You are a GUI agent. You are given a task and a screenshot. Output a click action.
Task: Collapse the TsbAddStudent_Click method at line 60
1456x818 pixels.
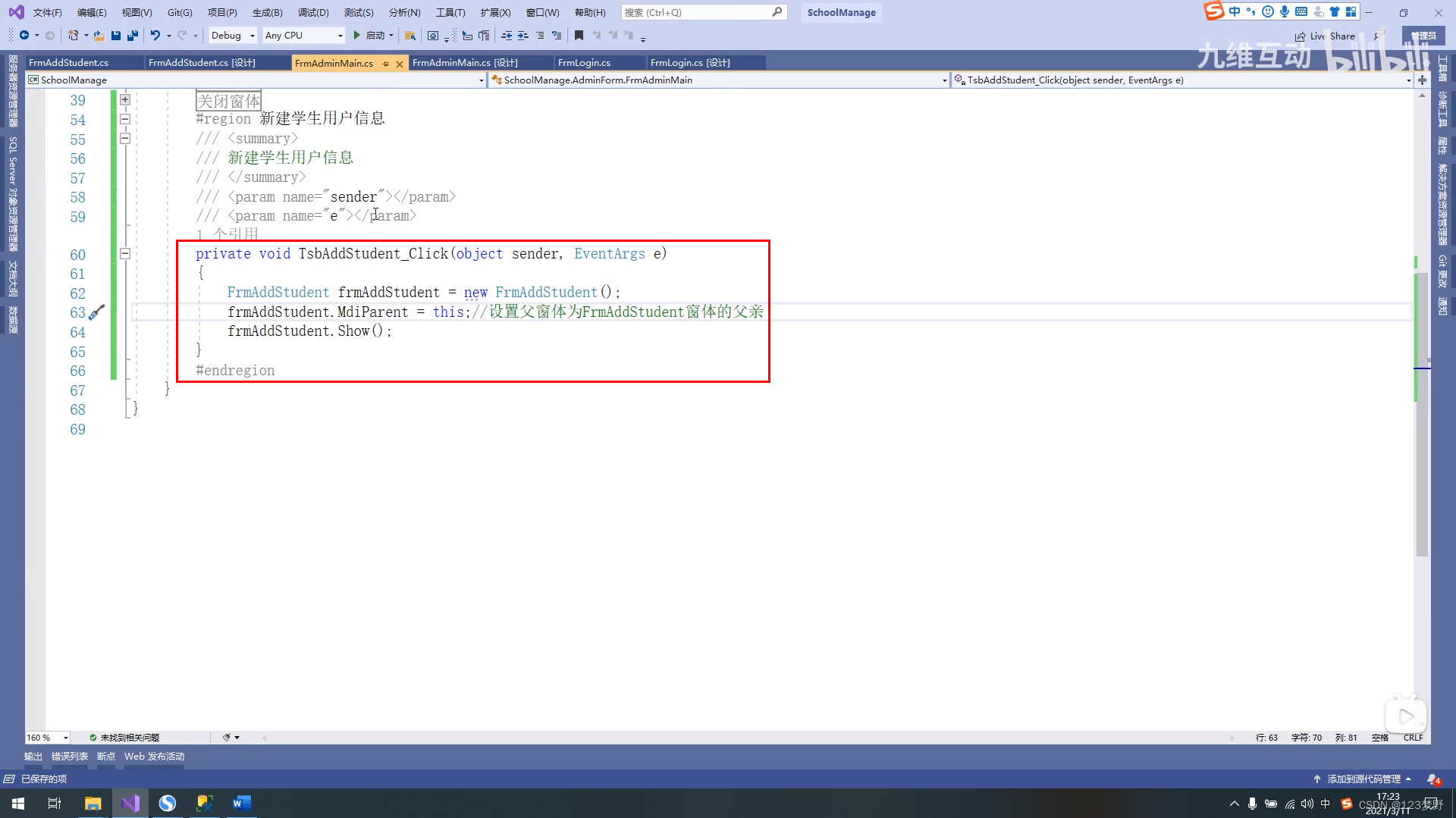pos(125,254)
